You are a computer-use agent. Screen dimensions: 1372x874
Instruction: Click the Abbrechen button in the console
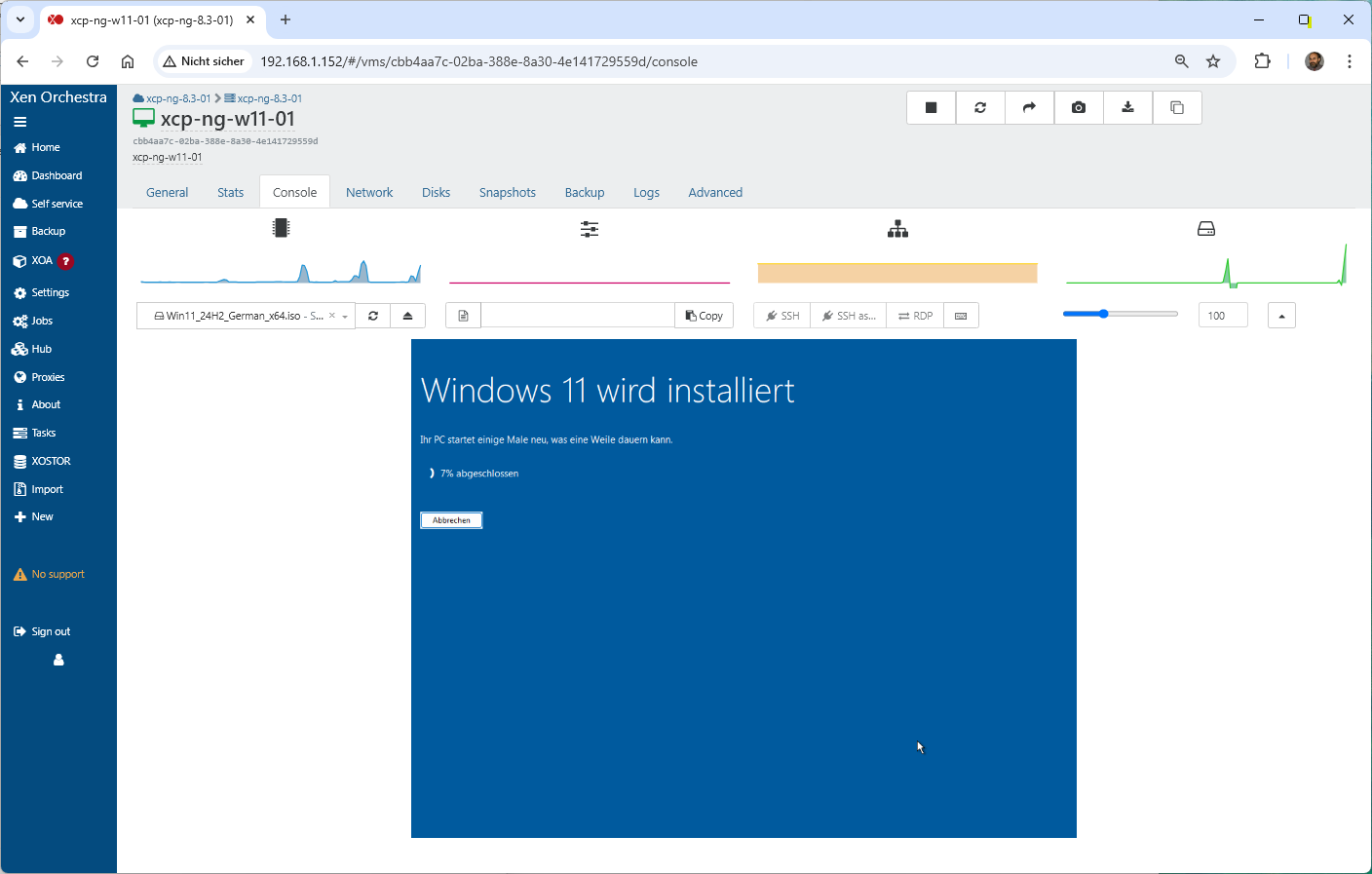[451, 520]
